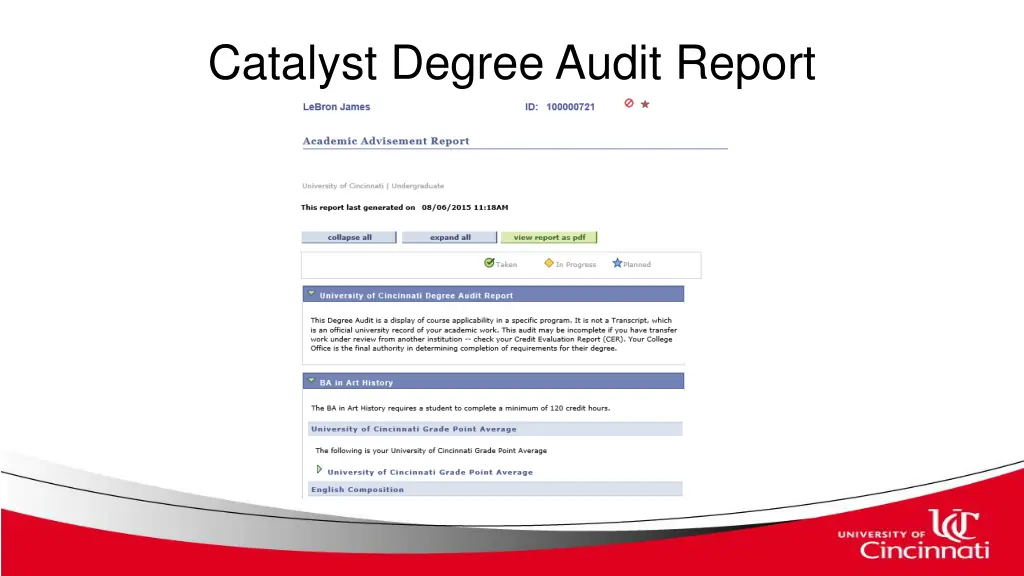Expand the University of Cincinnati Grade Point Average row
This screenshot has height=576, width=1024.
click(319, 470)
